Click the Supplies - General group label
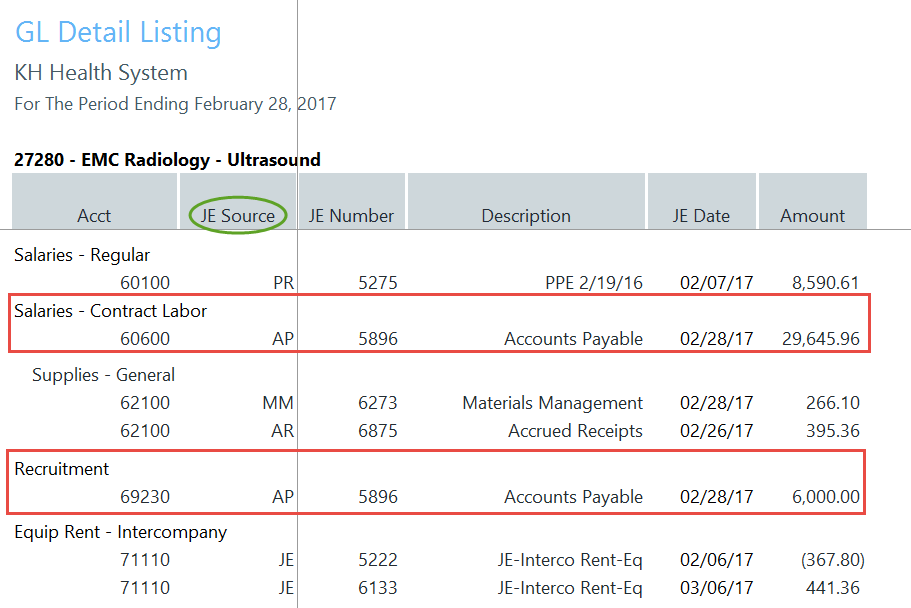911x608 pixels. click(x=103, y=375)
